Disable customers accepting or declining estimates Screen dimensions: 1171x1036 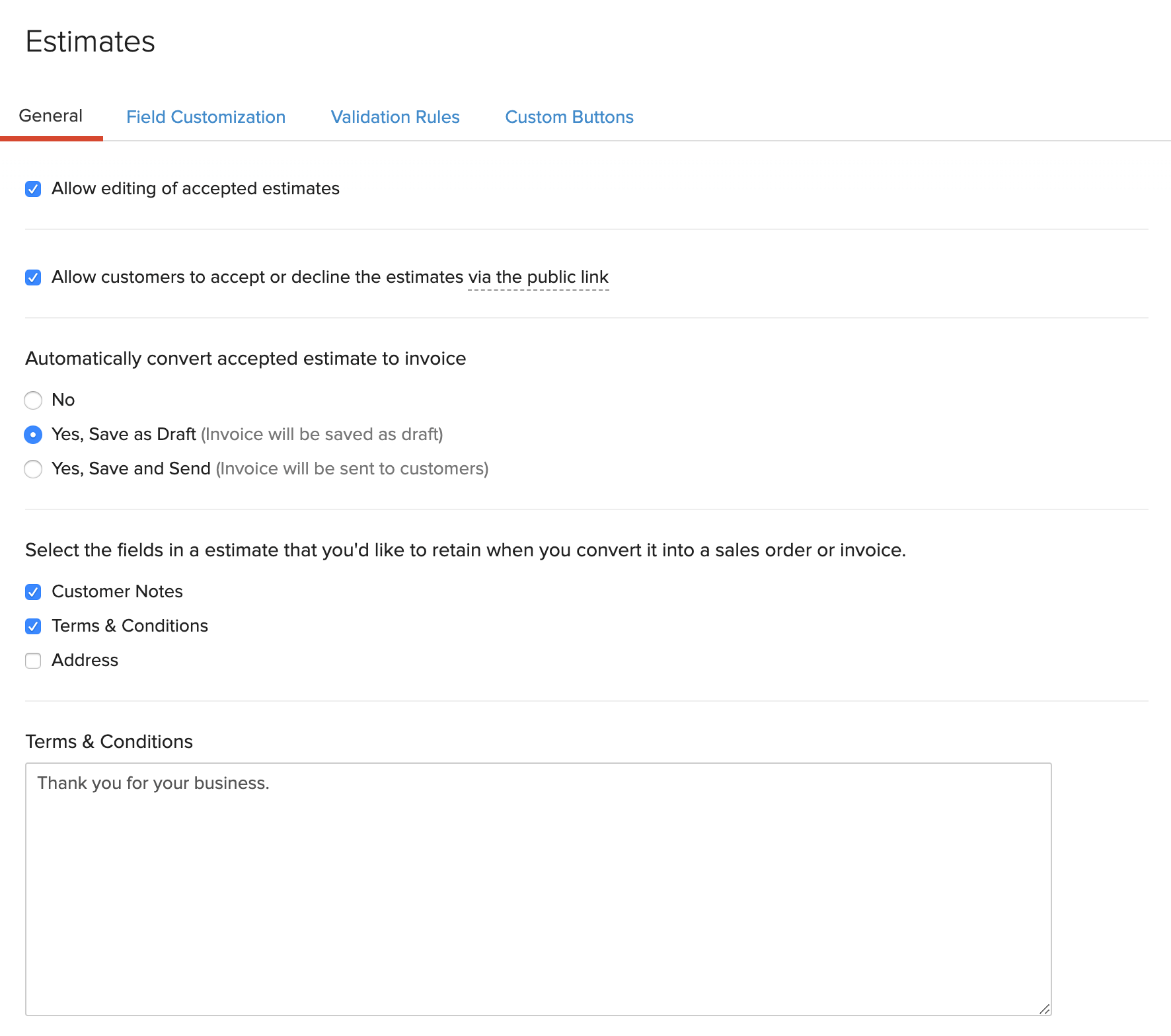(x=33, y=277)
